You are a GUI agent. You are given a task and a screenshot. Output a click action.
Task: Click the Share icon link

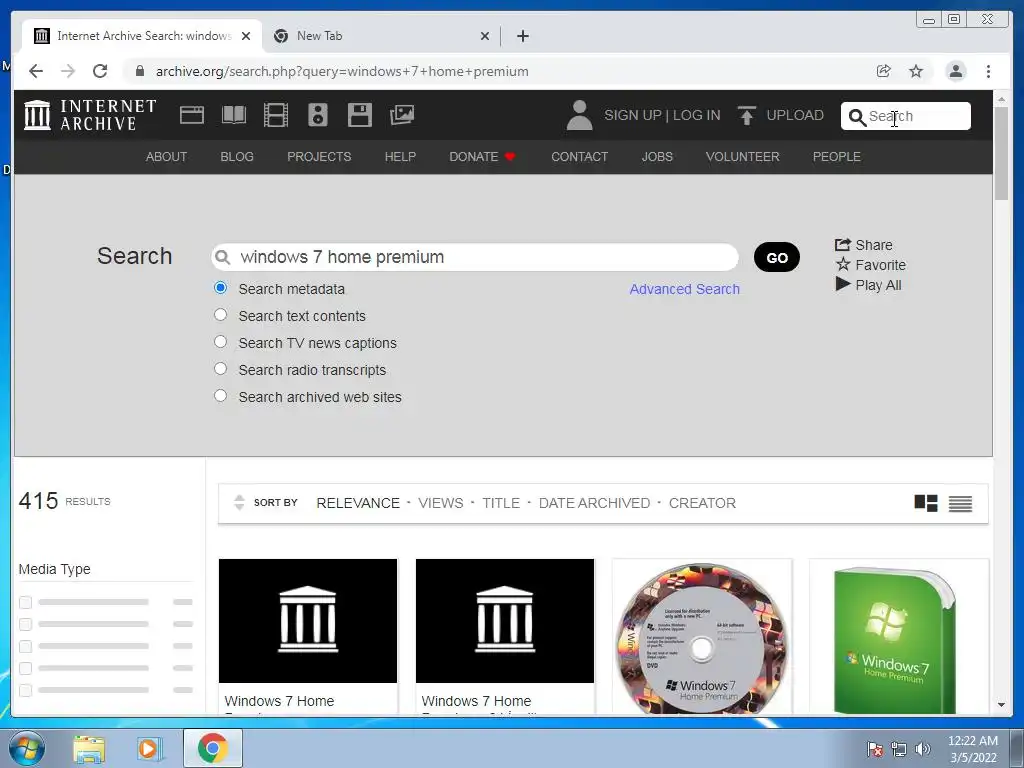[843, 245]
